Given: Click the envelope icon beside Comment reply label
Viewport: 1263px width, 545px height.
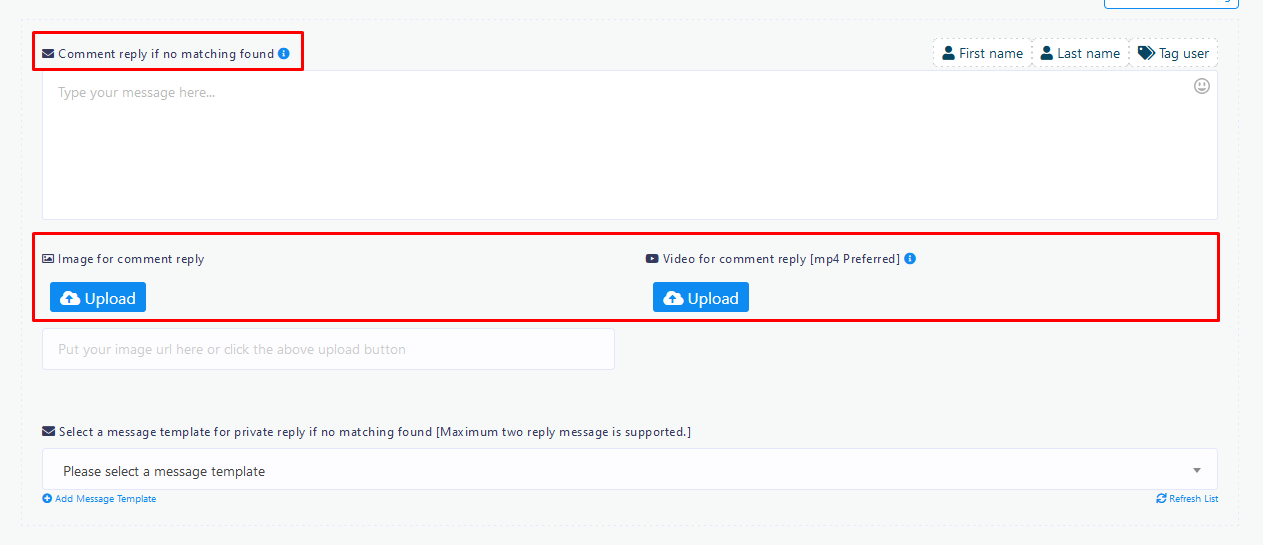Looking at the screenshot, I should (48, 54).
